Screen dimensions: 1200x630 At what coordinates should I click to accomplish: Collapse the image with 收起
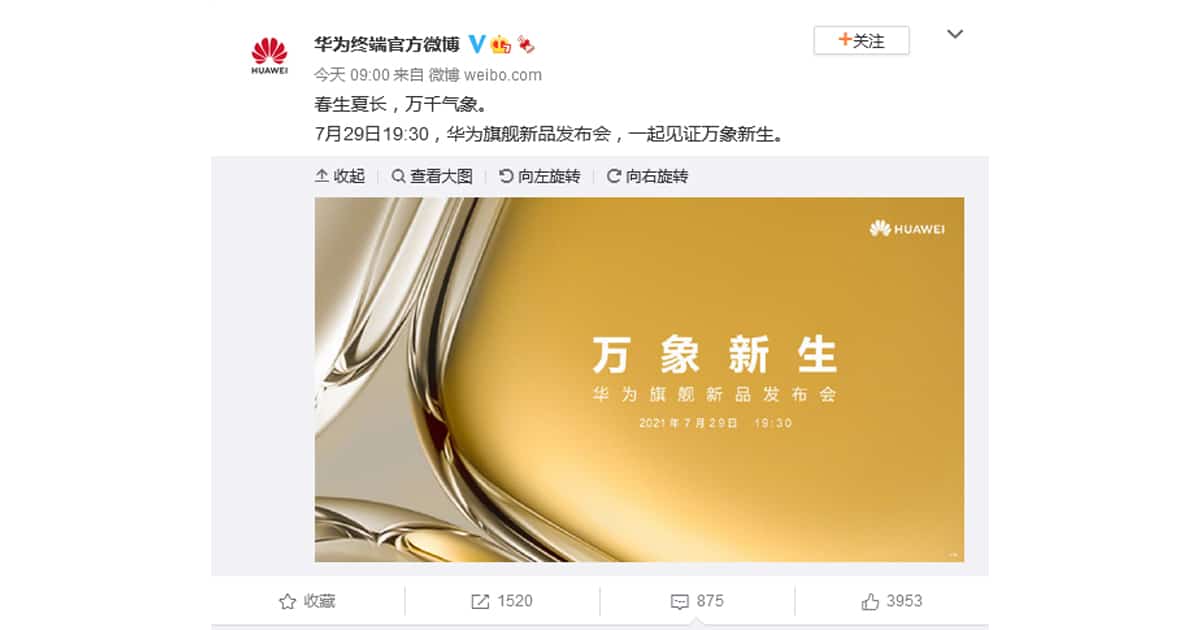340,176
